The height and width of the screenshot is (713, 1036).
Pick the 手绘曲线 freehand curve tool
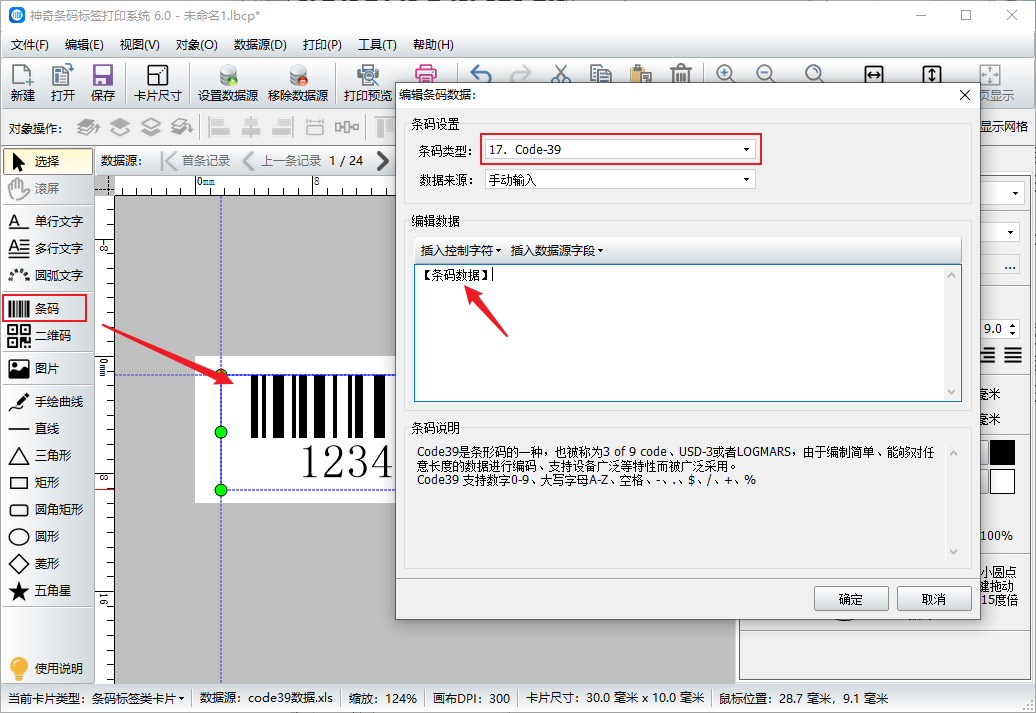(x=45, y=402)
